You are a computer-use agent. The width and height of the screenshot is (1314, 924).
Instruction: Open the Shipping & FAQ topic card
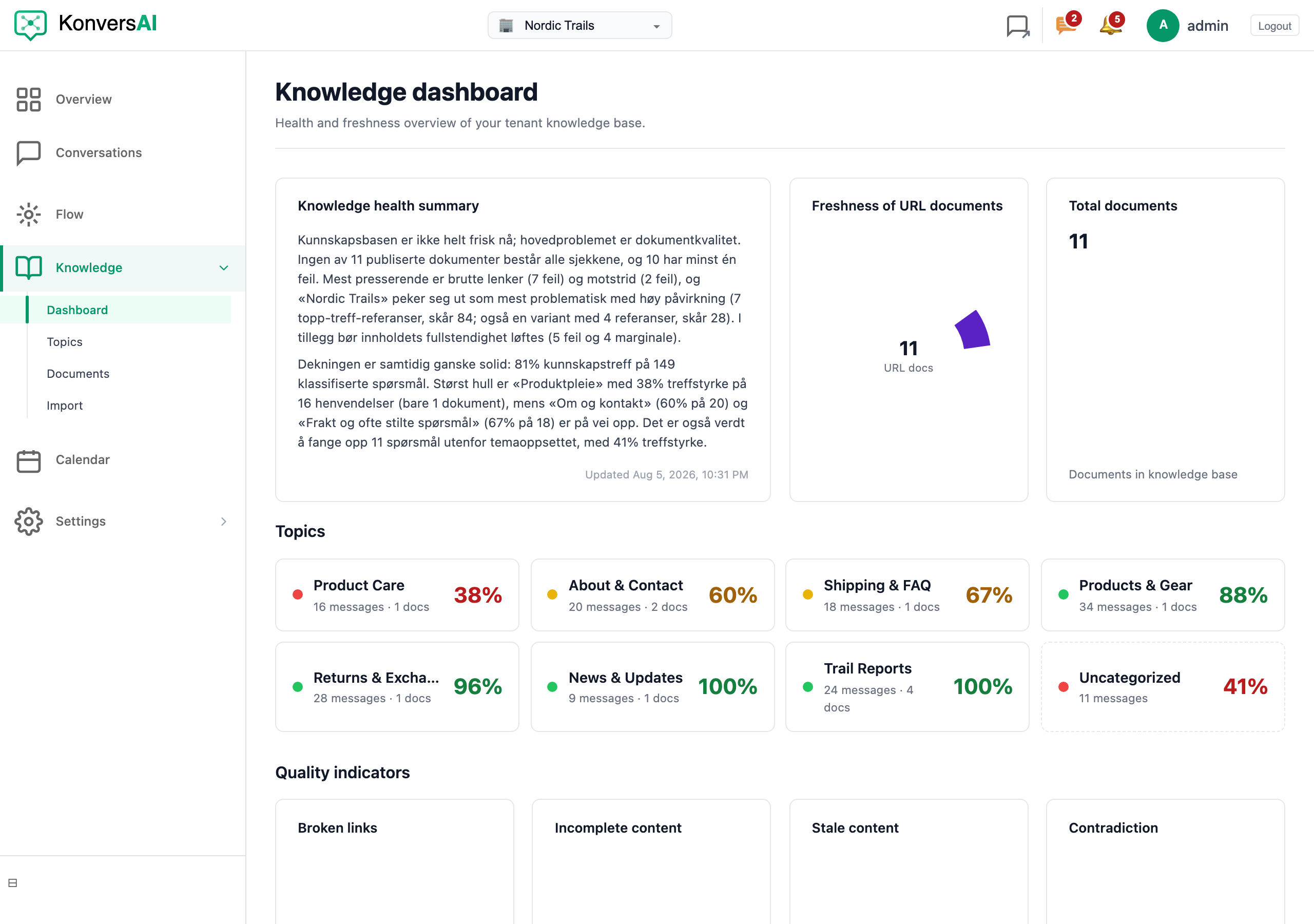pos(907,595)
